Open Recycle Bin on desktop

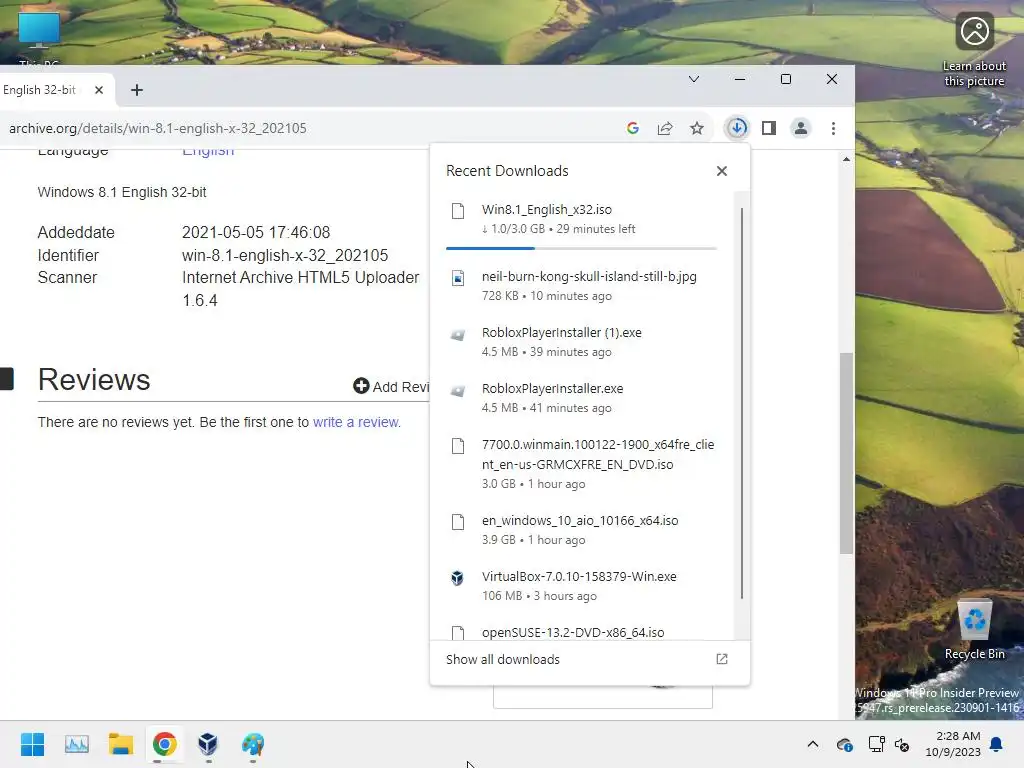974,630
